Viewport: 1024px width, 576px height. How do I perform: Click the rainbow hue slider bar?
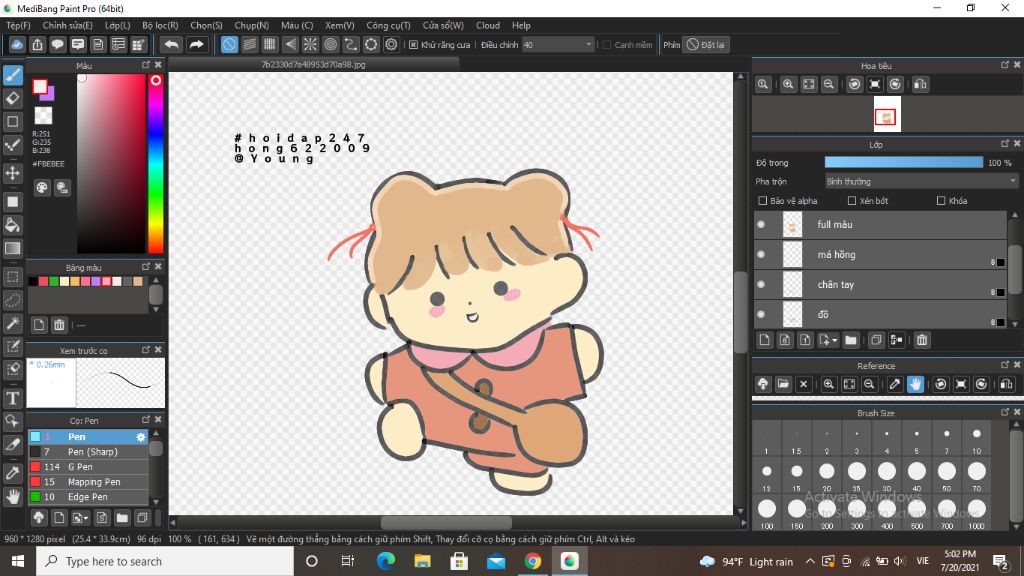coord(155,163)
